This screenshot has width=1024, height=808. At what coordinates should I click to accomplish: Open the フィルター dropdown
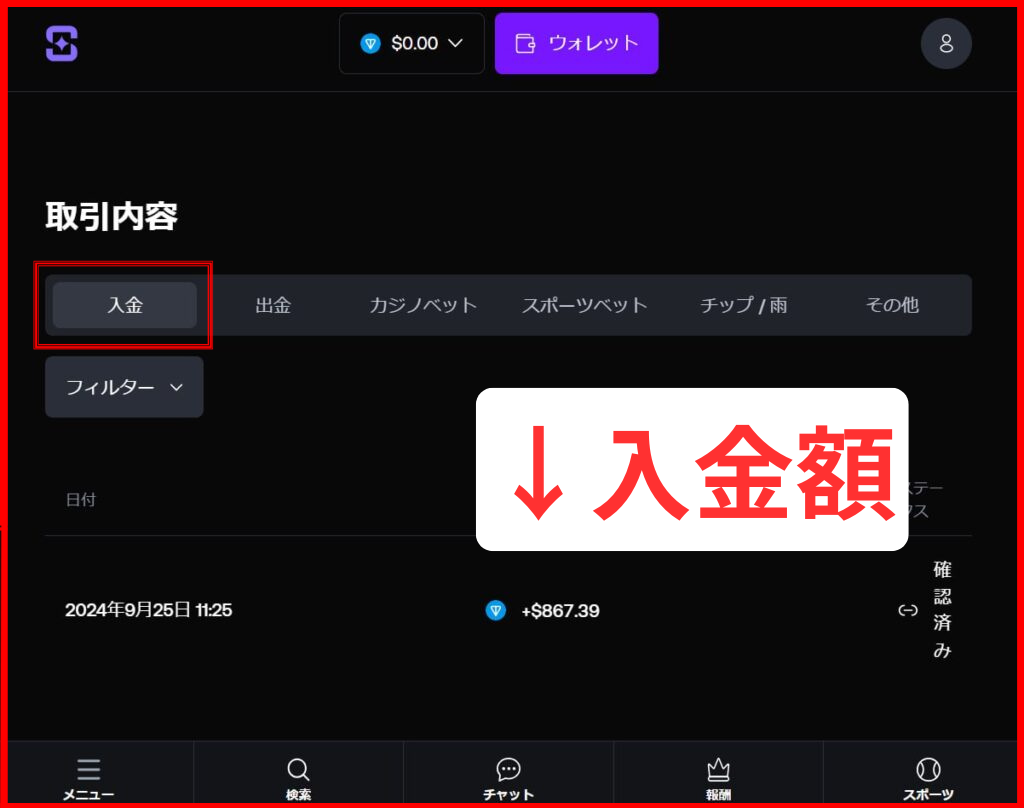click(124, 387)
